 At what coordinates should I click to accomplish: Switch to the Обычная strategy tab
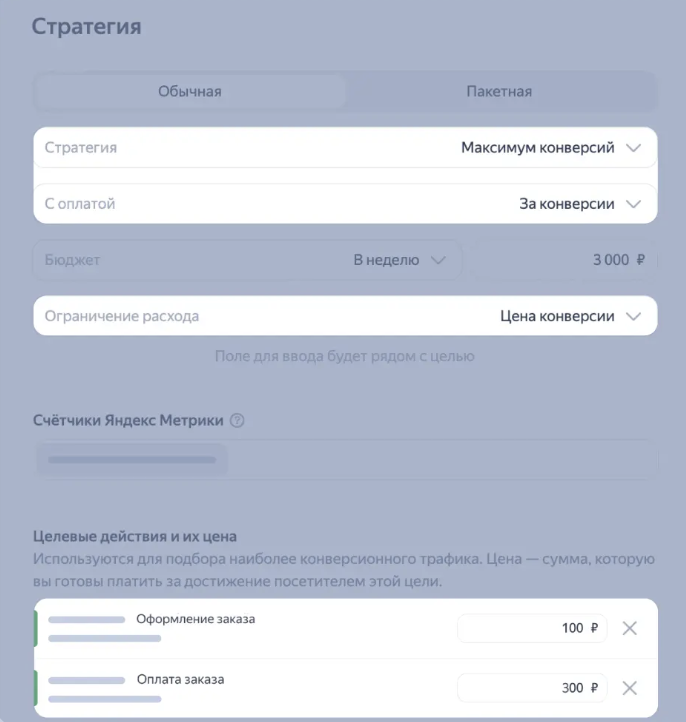190,92
